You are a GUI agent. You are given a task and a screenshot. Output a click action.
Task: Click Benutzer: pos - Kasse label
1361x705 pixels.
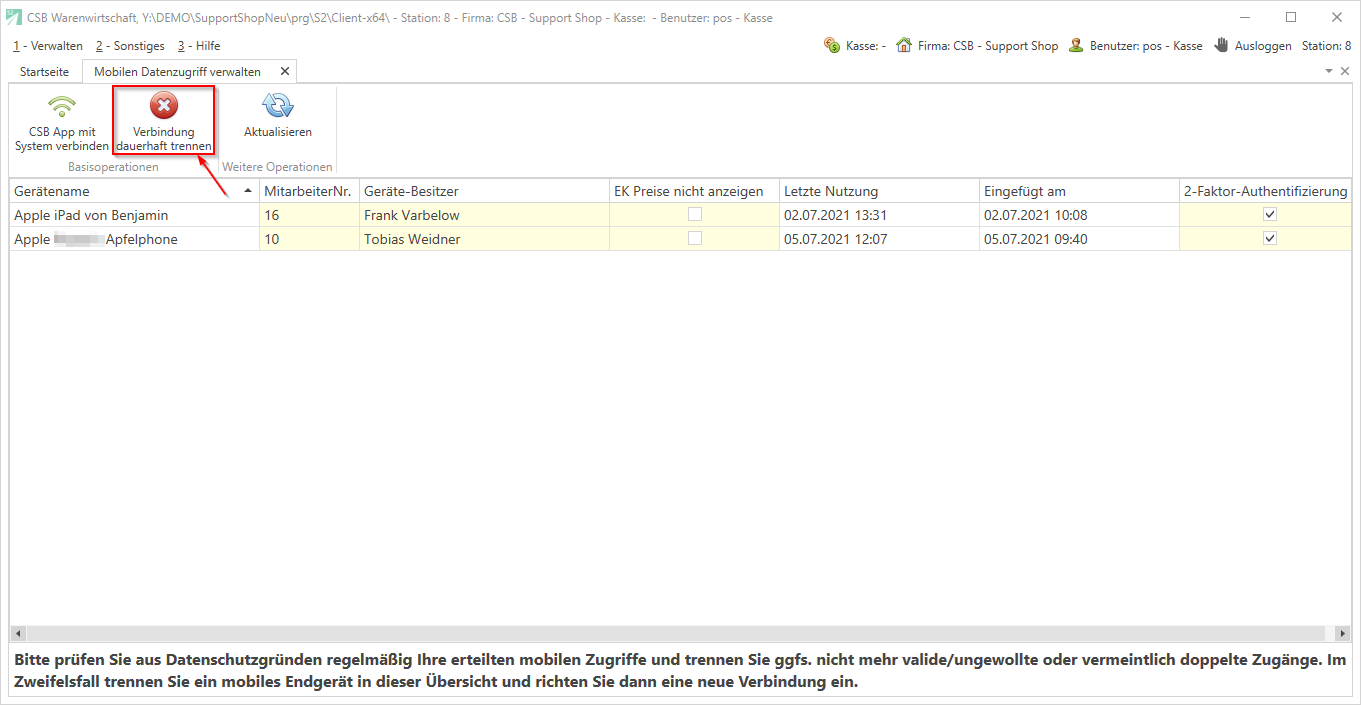(1146, 46)
